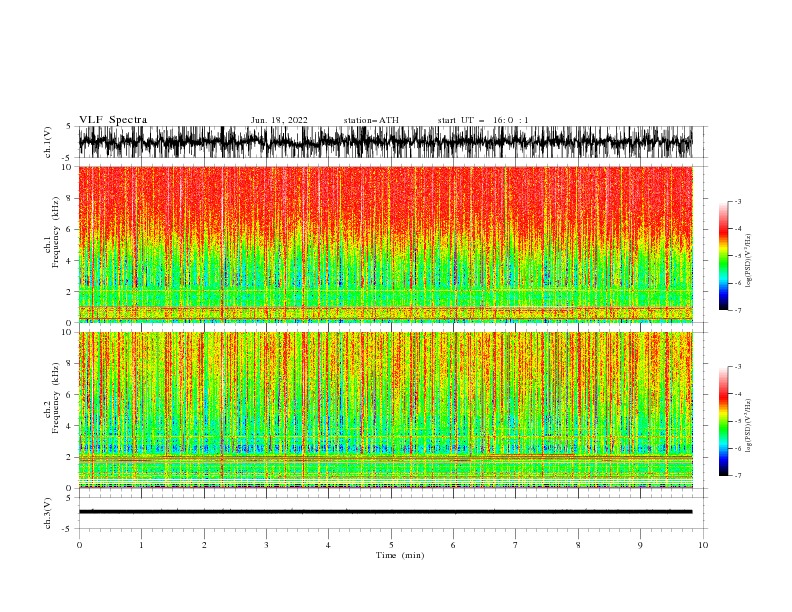792x612 pixels.
Task: Click the ch.2 spectrogram colorbar
Action: point(723,421)
